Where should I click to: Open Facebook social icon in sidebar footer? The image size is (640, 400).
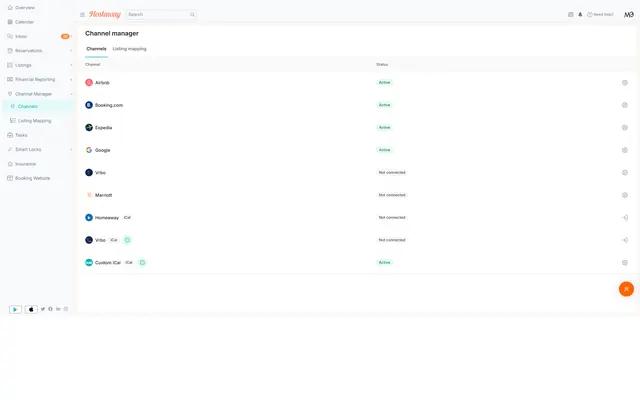click(50, 309)
